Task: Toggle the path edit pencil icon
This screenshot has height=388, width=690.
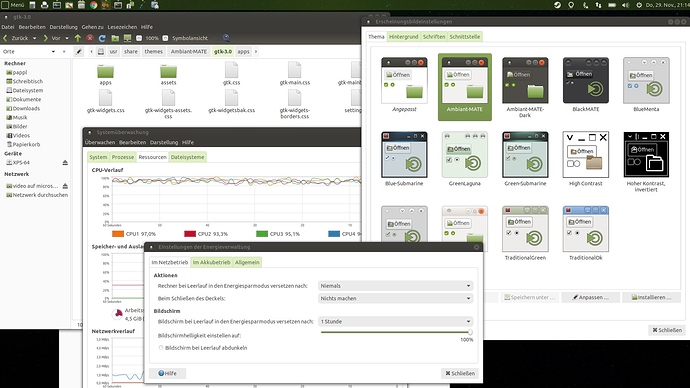Action: tap(79, 51)
